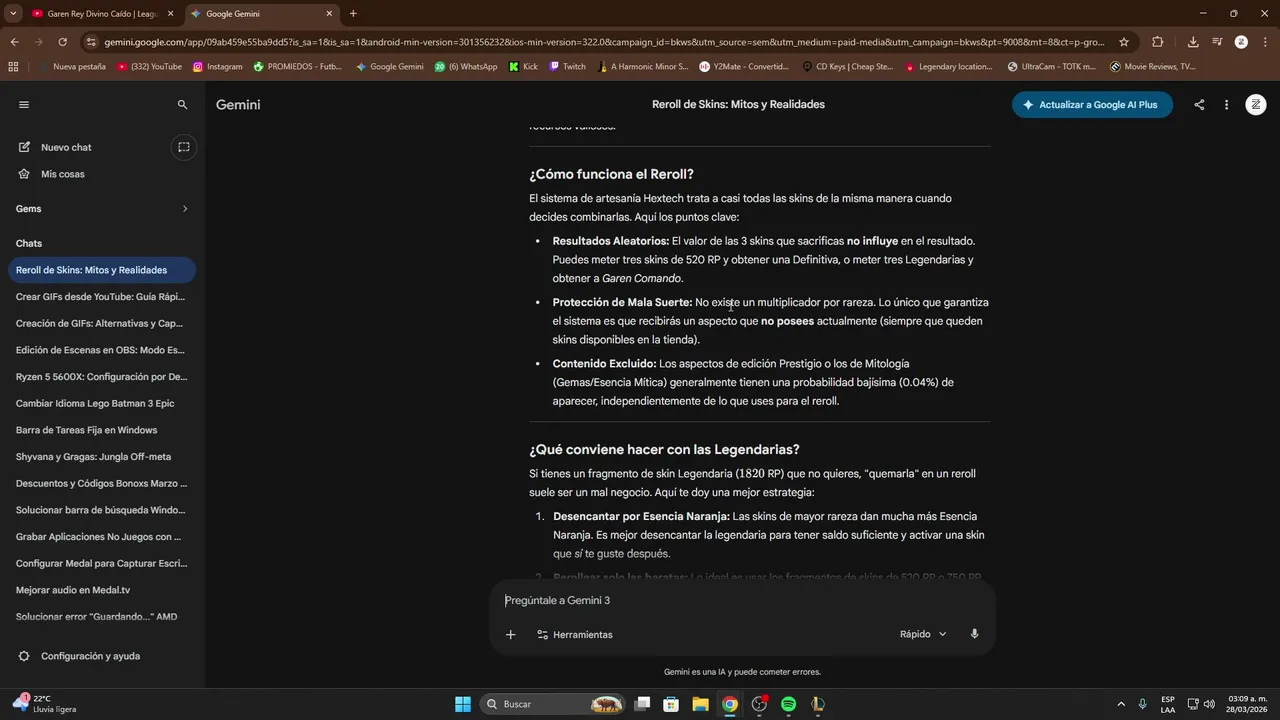Open chat 'Ryzen 5 5600X: Configuración'

(100, 377)
